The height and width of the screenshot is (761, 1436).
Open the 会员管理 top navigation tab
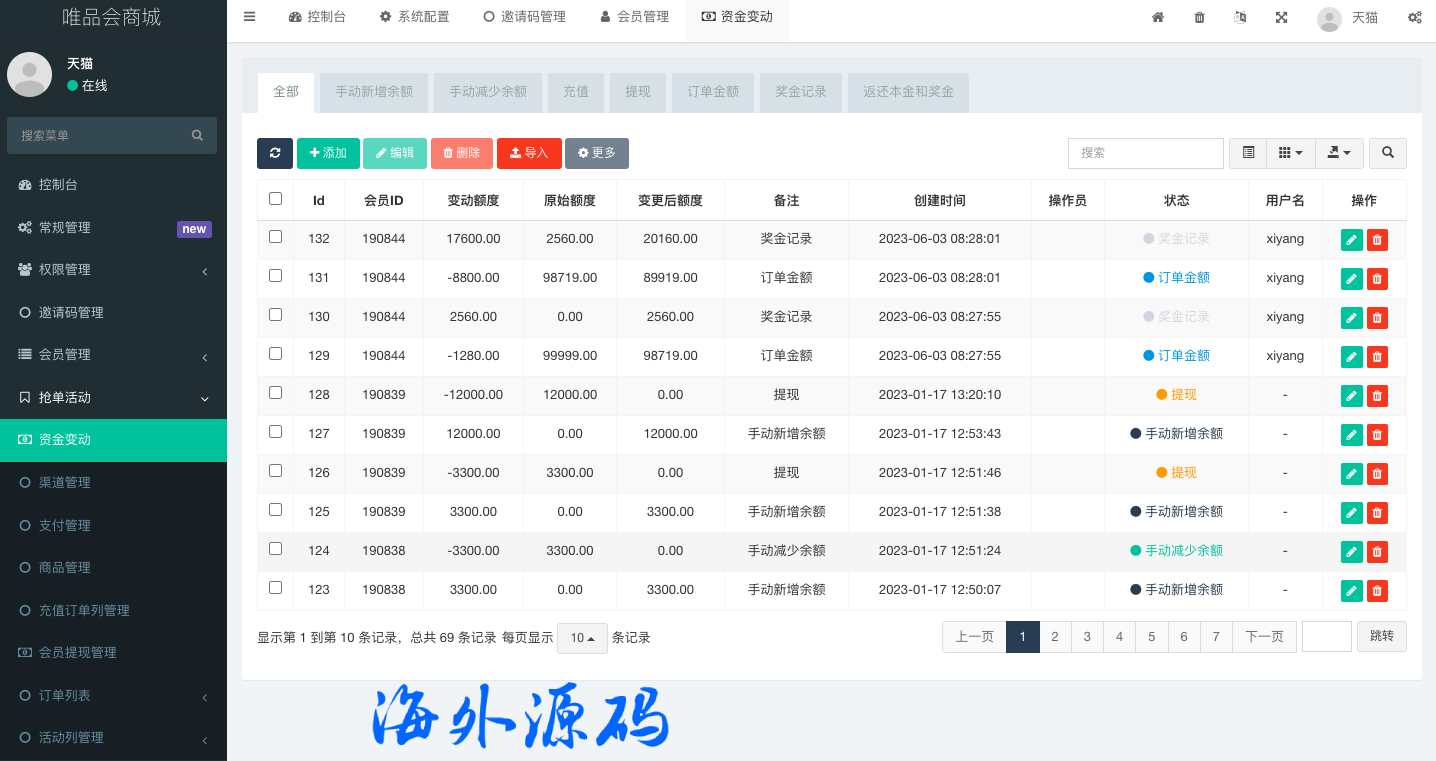[x=634, y=17]
